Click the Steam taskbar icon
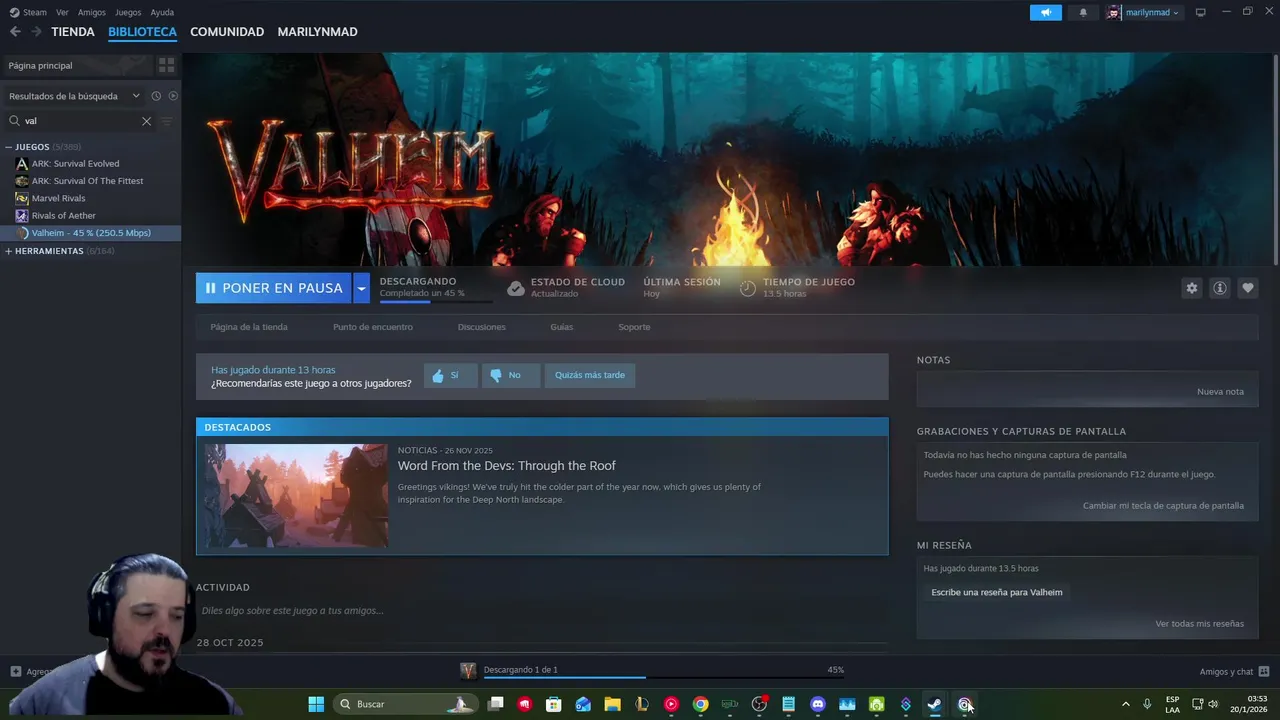1280x720 pixels. click(934, 704)
